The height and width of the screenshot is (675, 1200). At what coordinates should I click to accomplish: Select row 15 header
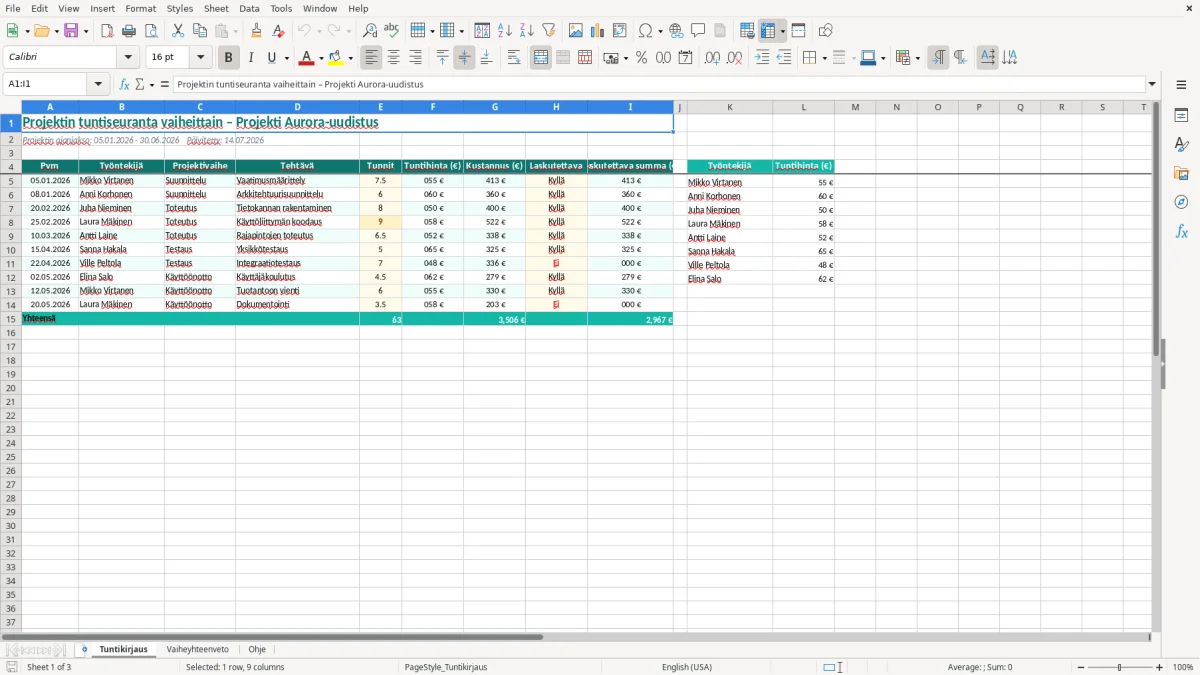click(11, 319)
